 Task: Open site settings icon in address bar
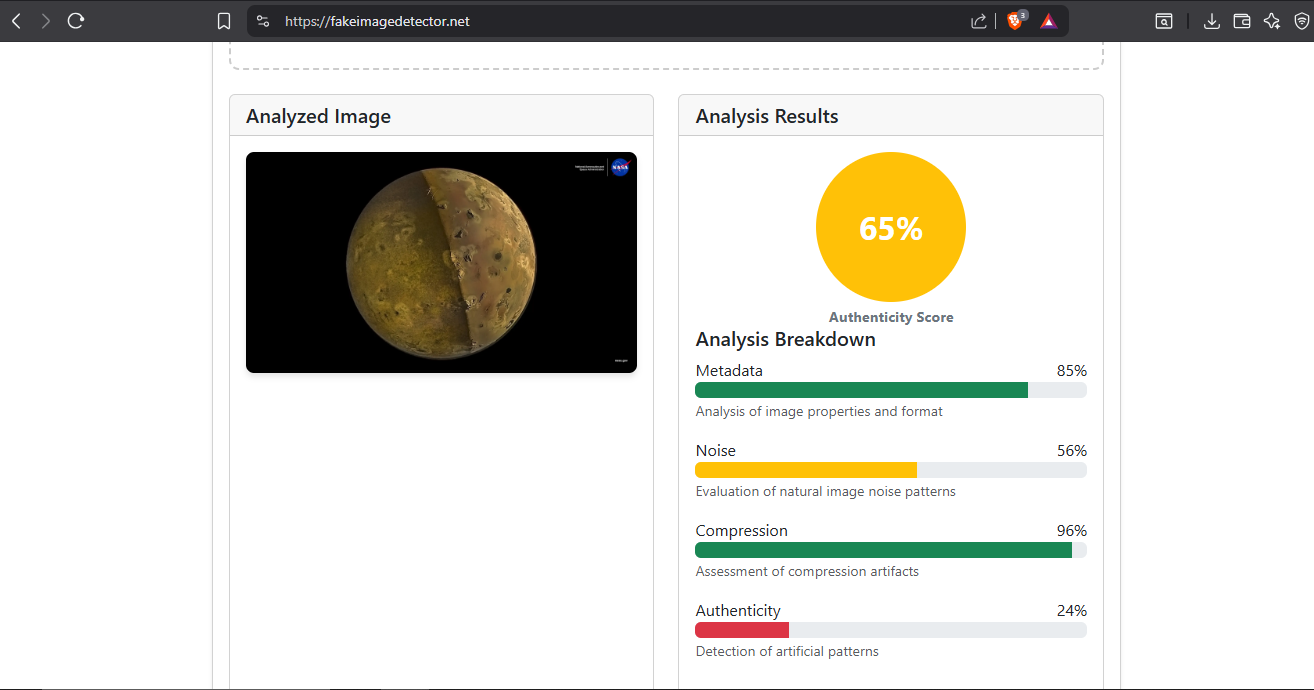point(262,21)
